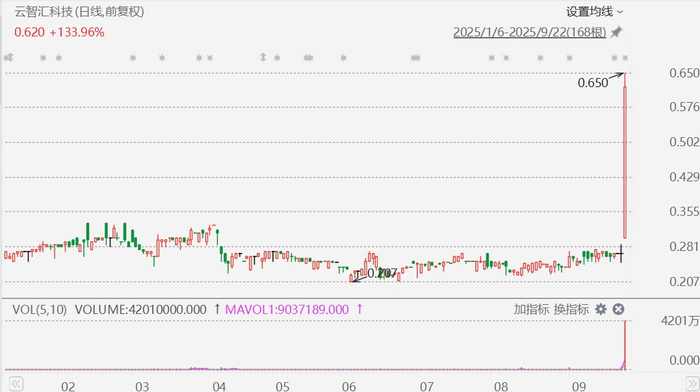The height and width of the screenshot is (392, 700).
Task: Jump to the earliest data with left double-arrow
Action: tap(16, 384)
